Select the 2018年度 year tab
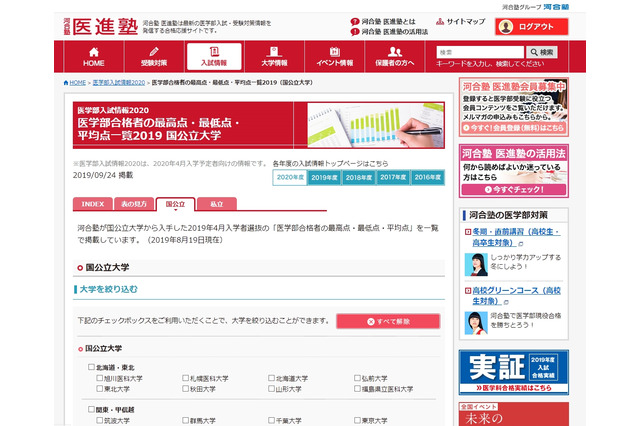 (x=359, y=178)
